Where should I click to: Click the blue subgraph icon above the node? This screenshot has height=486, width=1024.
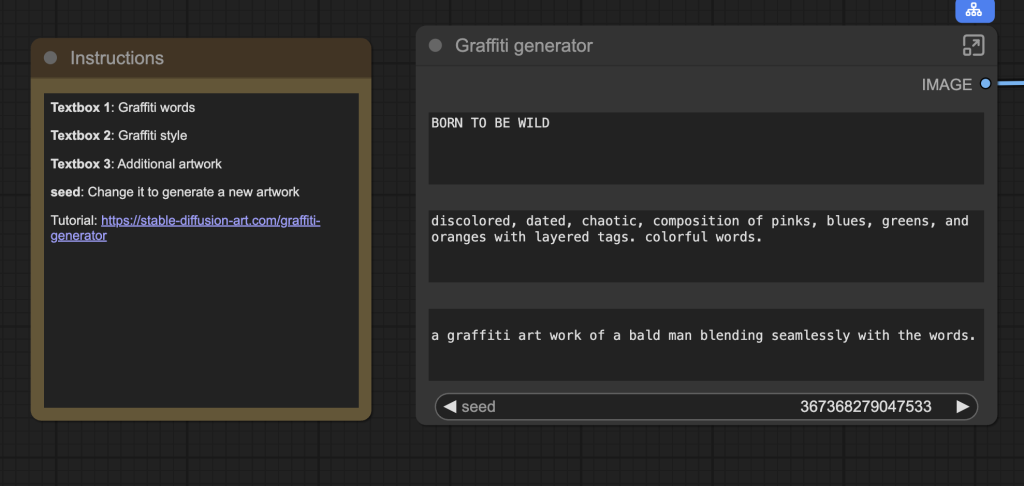click(973, 9)
